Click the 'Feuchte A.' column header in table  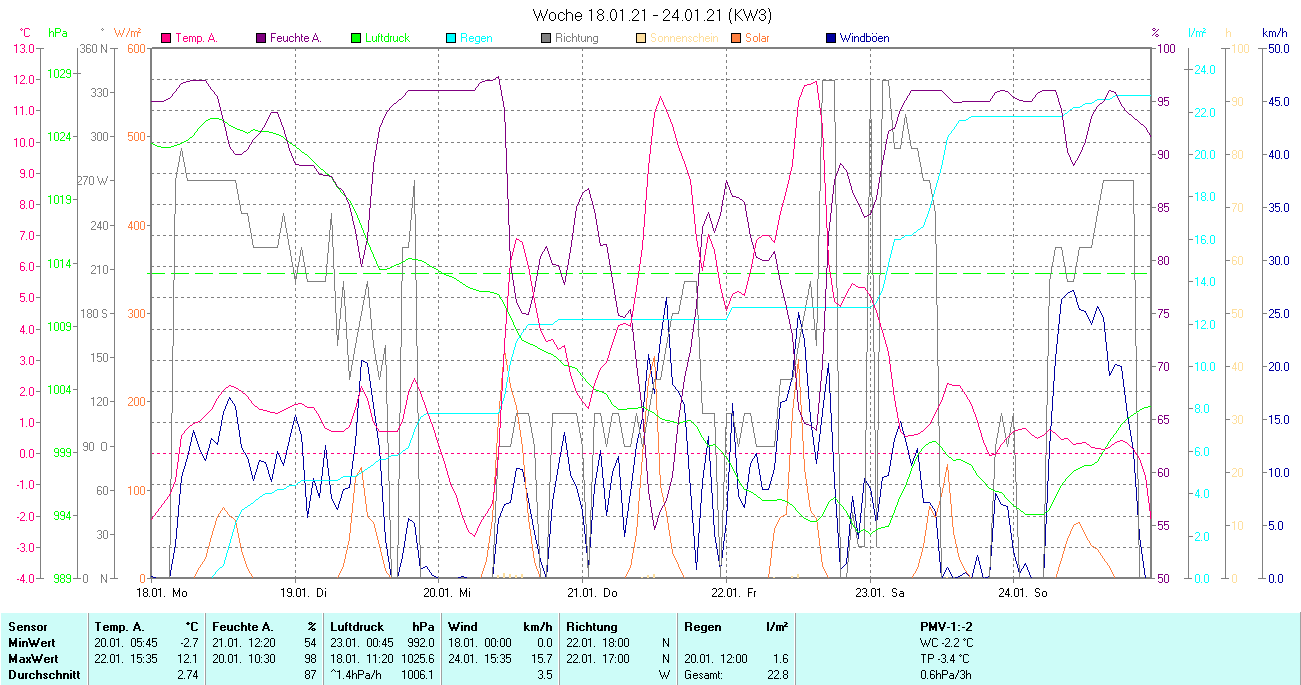tap(243, 627)
